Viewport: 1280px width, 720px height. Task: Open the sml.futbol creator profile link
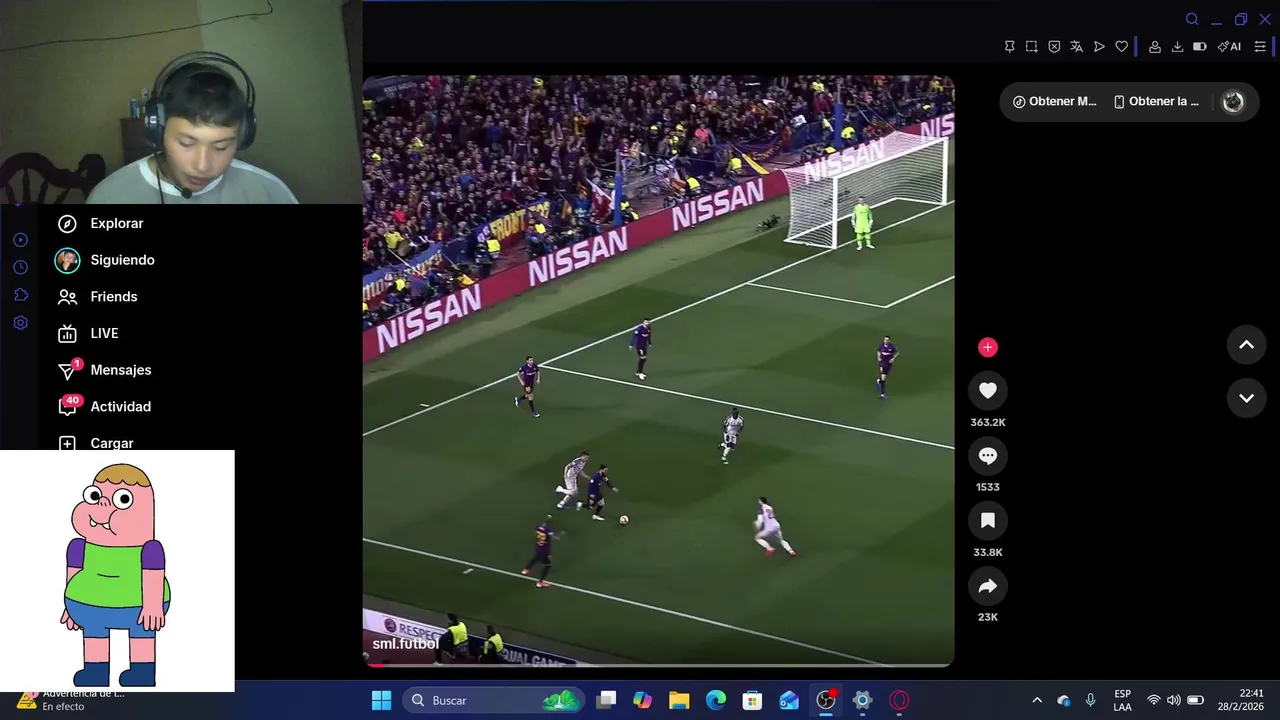[405, 644]
